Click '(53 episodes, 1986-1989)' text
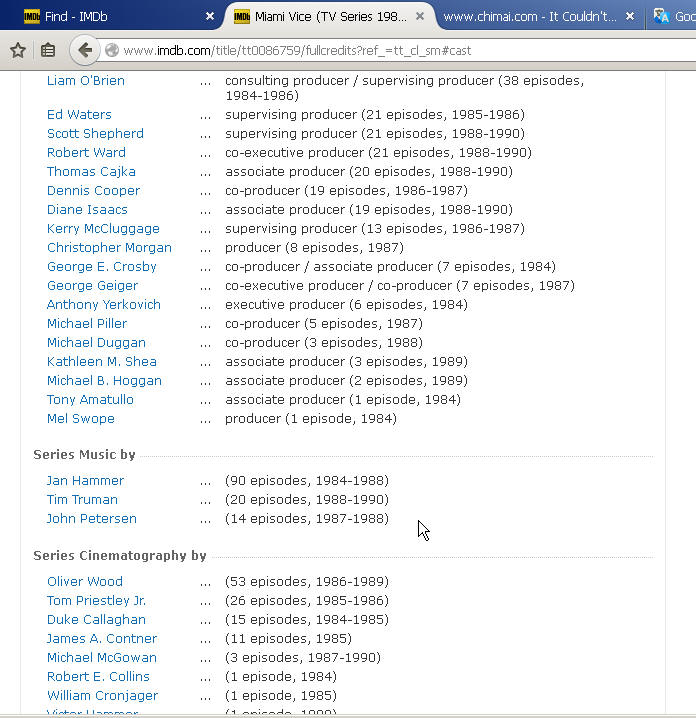 [307, 582]
